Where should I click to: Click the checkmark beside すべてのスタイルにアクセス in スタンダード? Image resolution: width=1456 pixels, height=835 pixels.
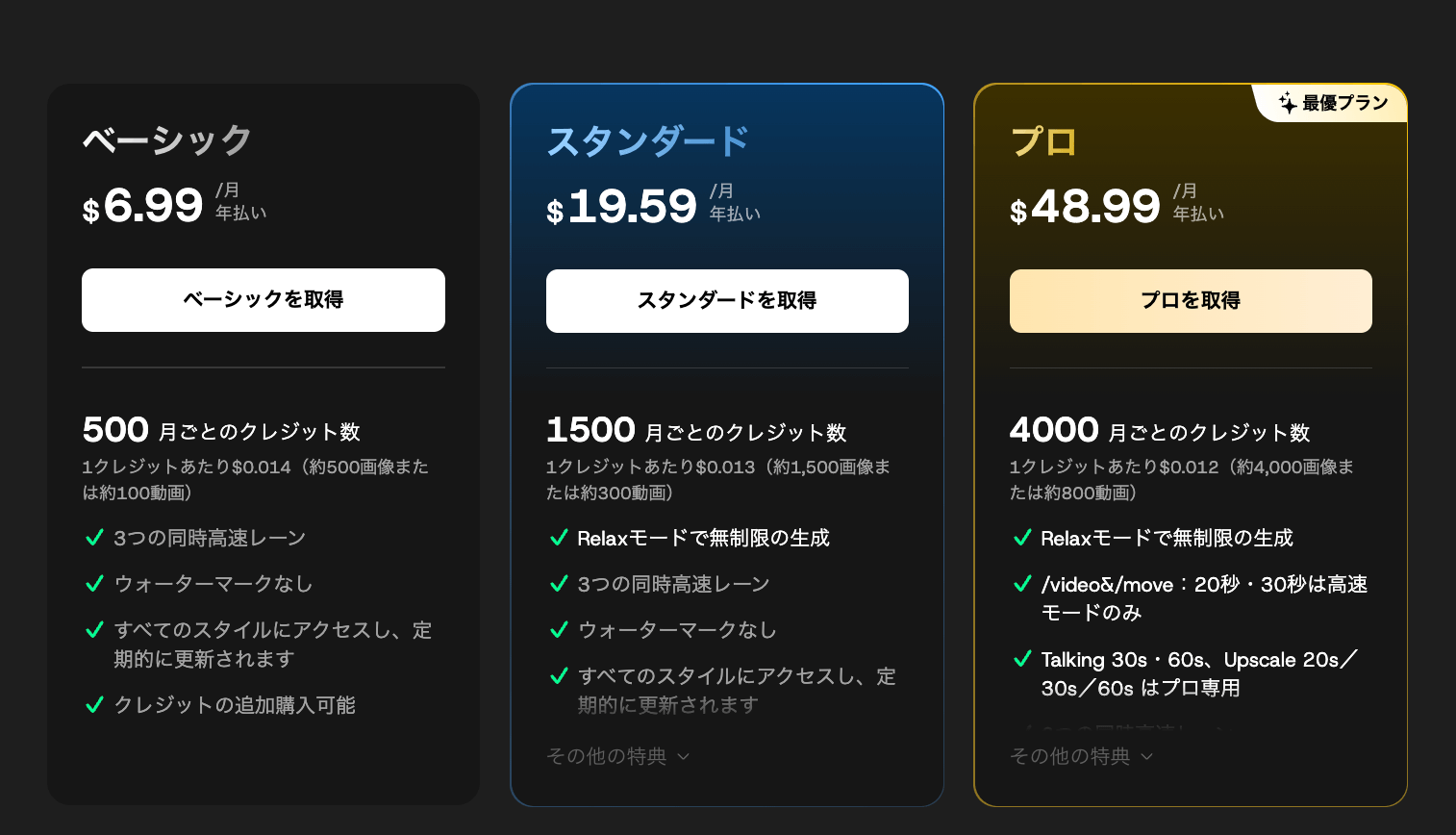[559, 676]
